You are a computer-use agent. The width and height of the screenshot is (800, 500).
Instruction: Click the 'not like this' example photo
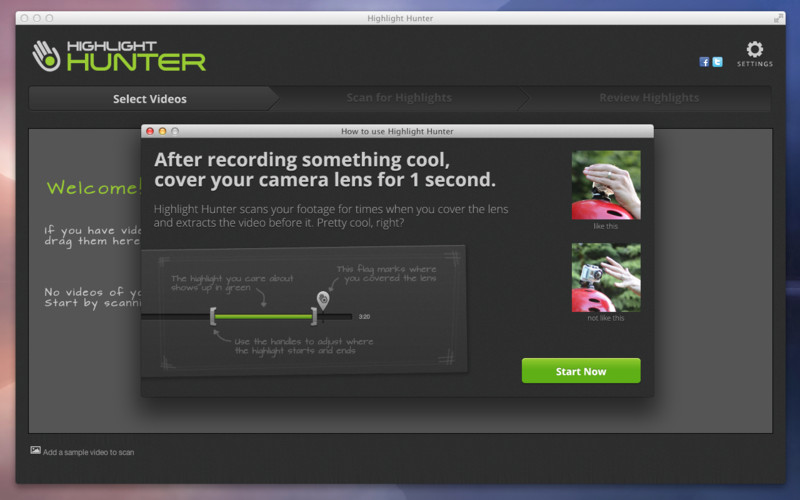click(x=606, y=277)
